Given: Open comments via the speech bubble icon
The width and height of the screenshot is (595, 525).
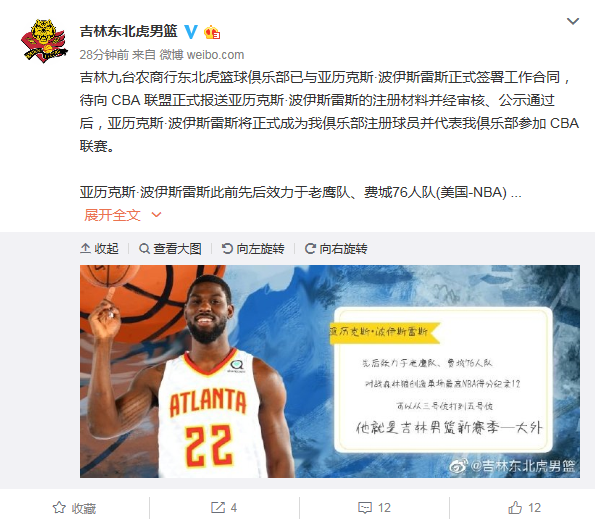Looking at the screenshot, I should 365,508.
